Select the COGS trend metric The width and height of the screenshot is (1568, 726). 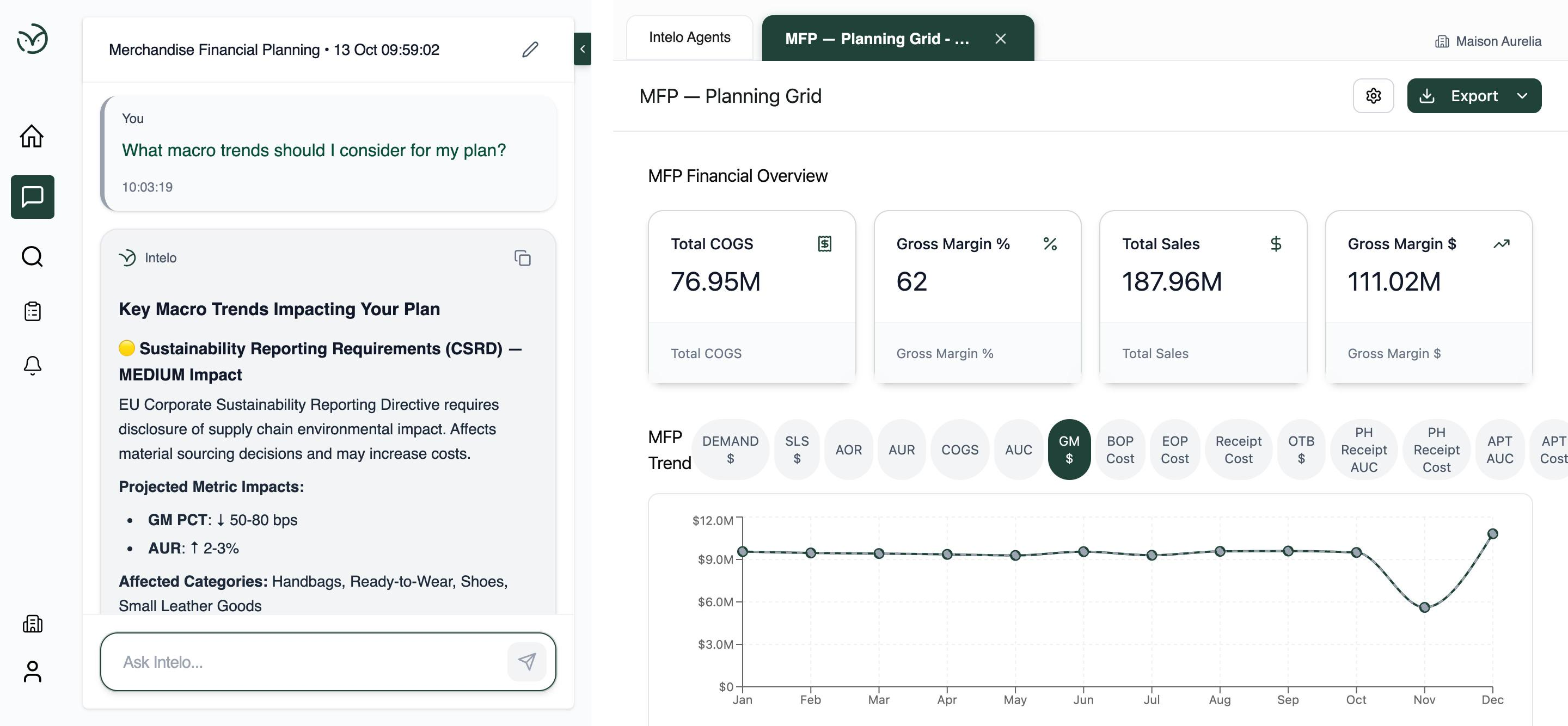click(x=960, y=450)
